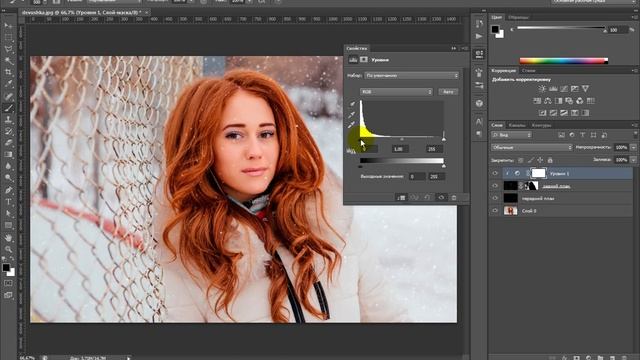This screenshot has width=640, height=360.
Task: Delete the adjustment layer via trash icon
Action: click(454, 198)
